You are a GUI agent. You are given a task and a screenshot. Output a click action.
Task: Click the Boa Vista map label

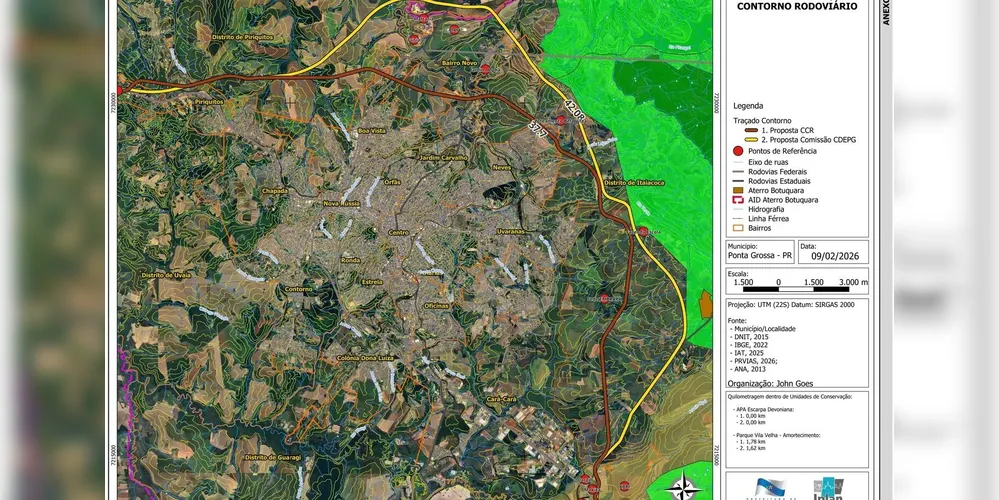pyautogui.click(x=373, y=131)
